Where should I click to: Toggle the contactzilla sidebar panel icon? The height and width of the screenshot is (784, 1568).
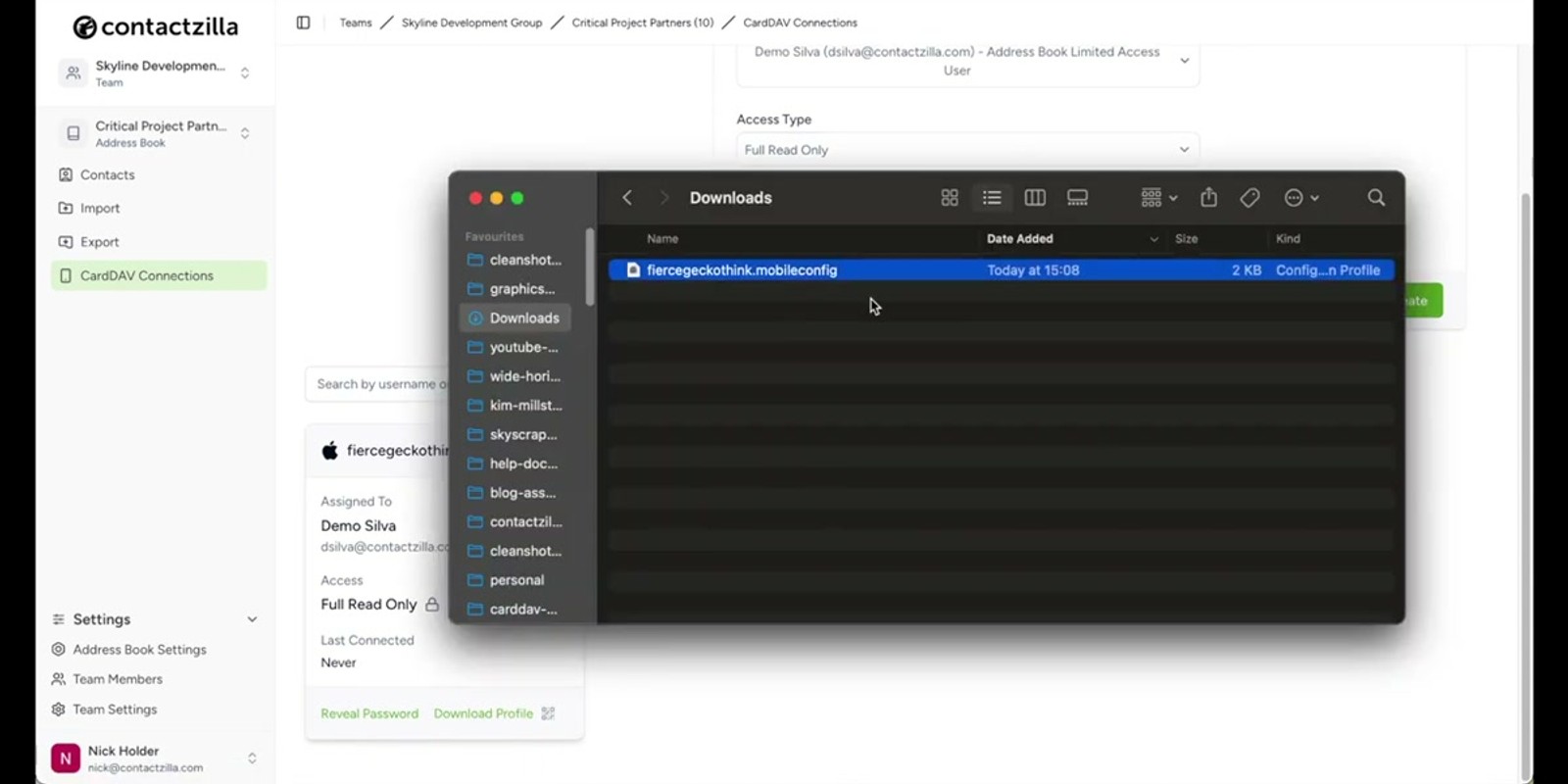click(303, 23)
